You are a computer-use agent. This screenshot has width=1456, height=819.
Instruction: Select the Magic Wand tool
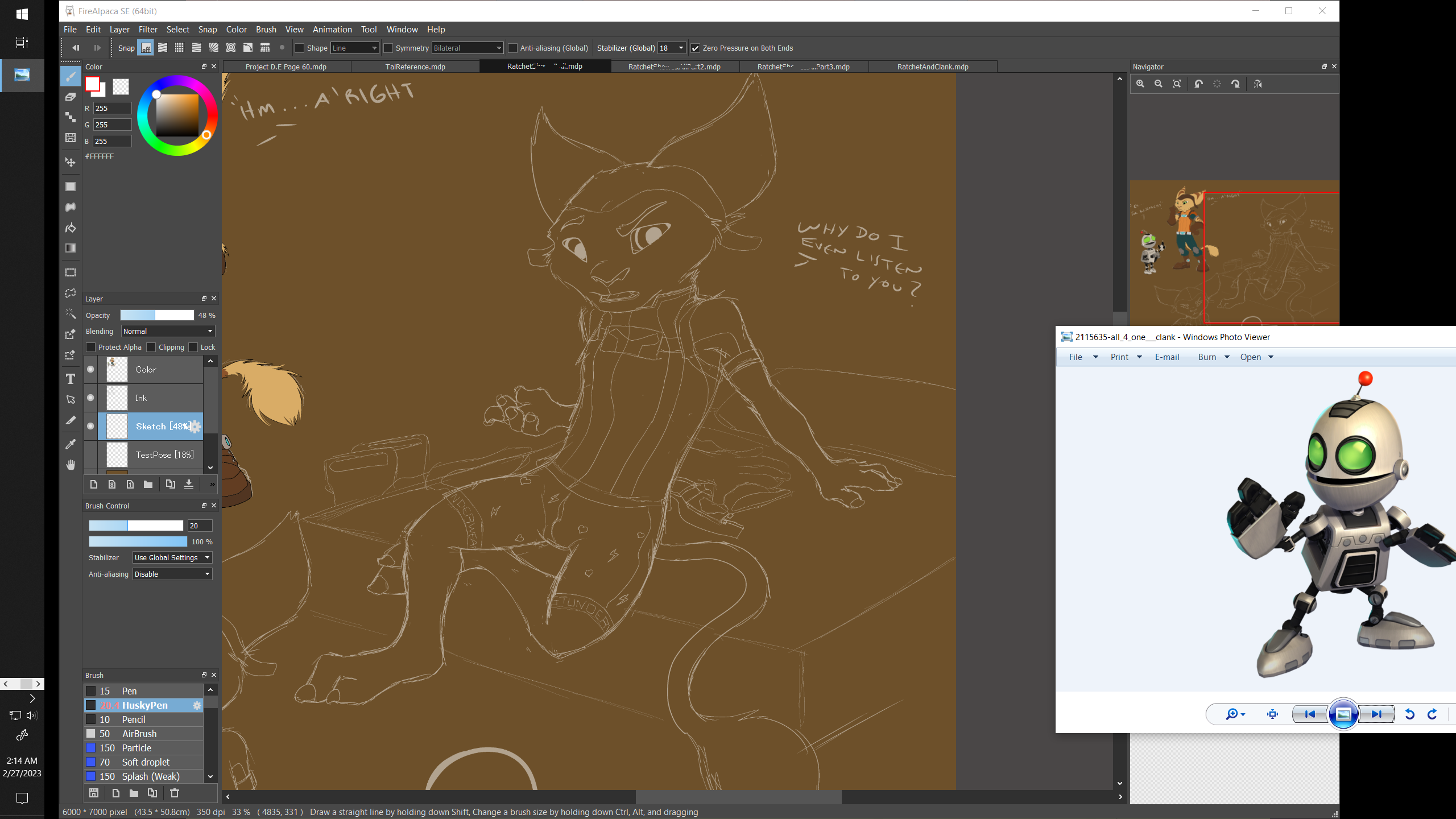[71, 313]
